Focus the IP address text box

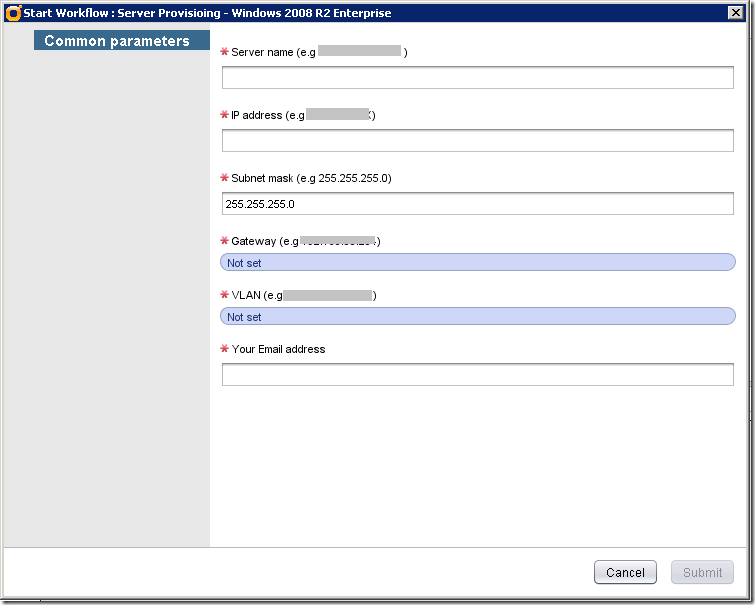point(477,141)
